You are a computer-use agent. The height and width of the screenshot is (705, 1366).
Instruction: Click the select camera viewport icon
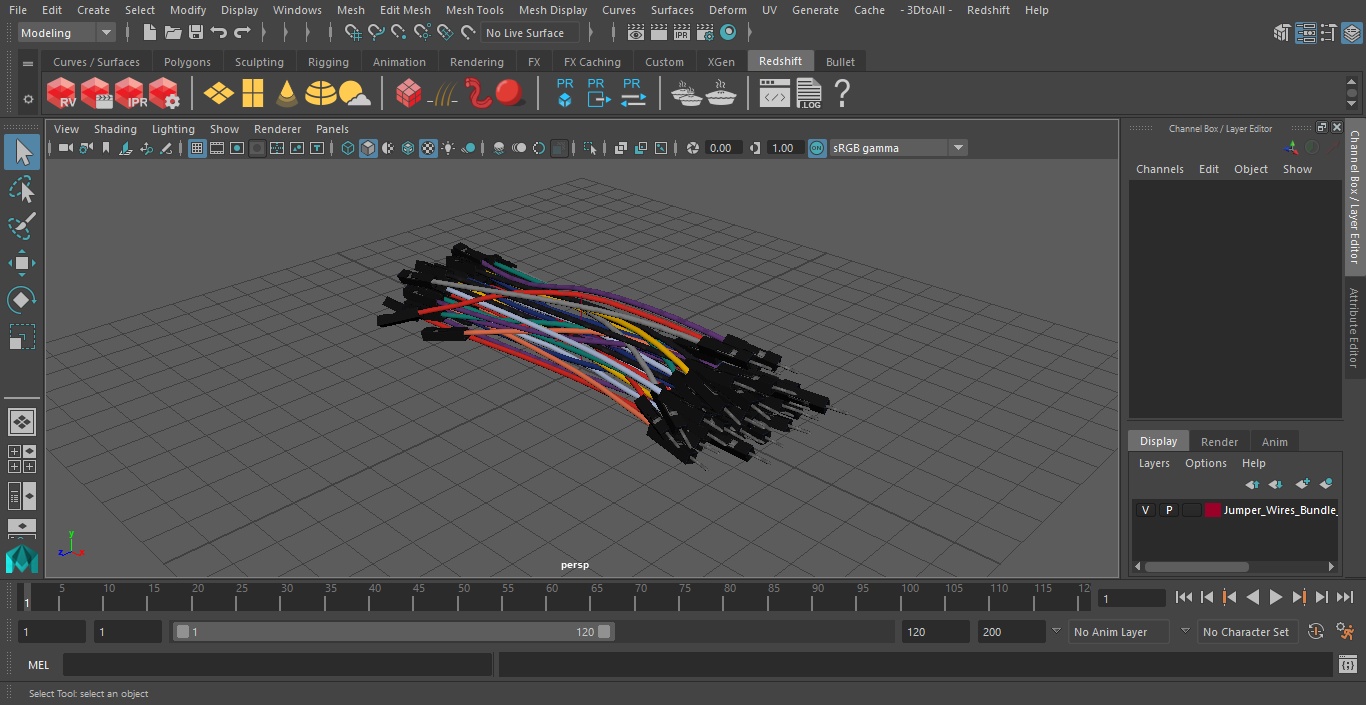(x=65, y=148)
